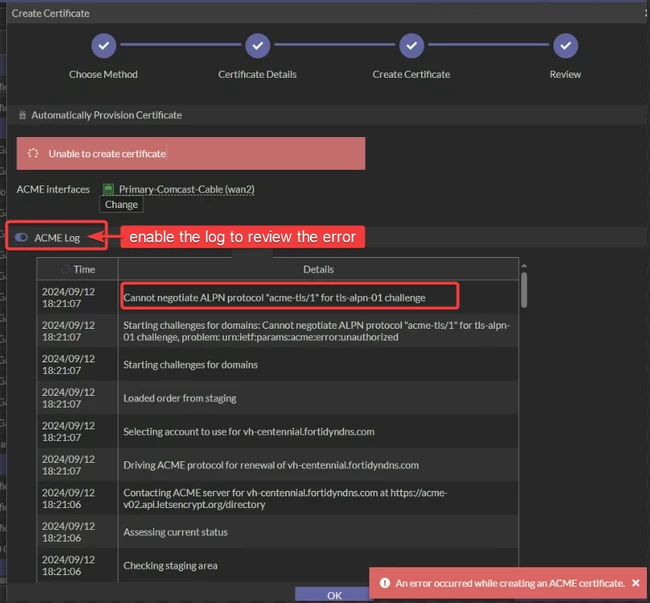Click the Review step label

point(565,74)
